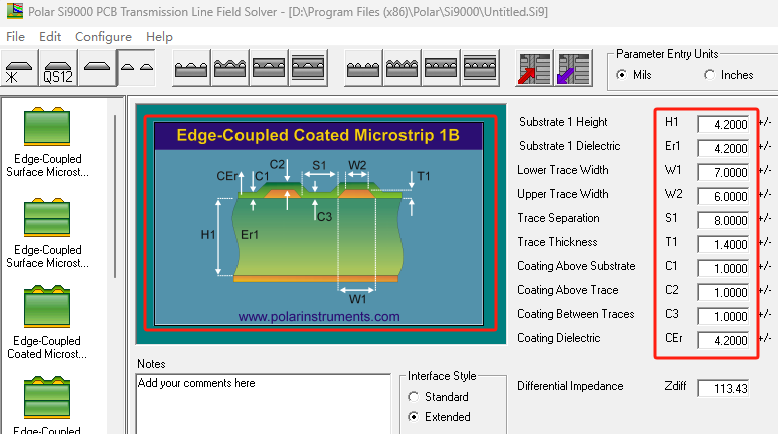Image resolution: width=778 pixels, height=434 pixels.
Task: Click structure icon immediately left of red-arrow icon
Action: click(478, 69)
